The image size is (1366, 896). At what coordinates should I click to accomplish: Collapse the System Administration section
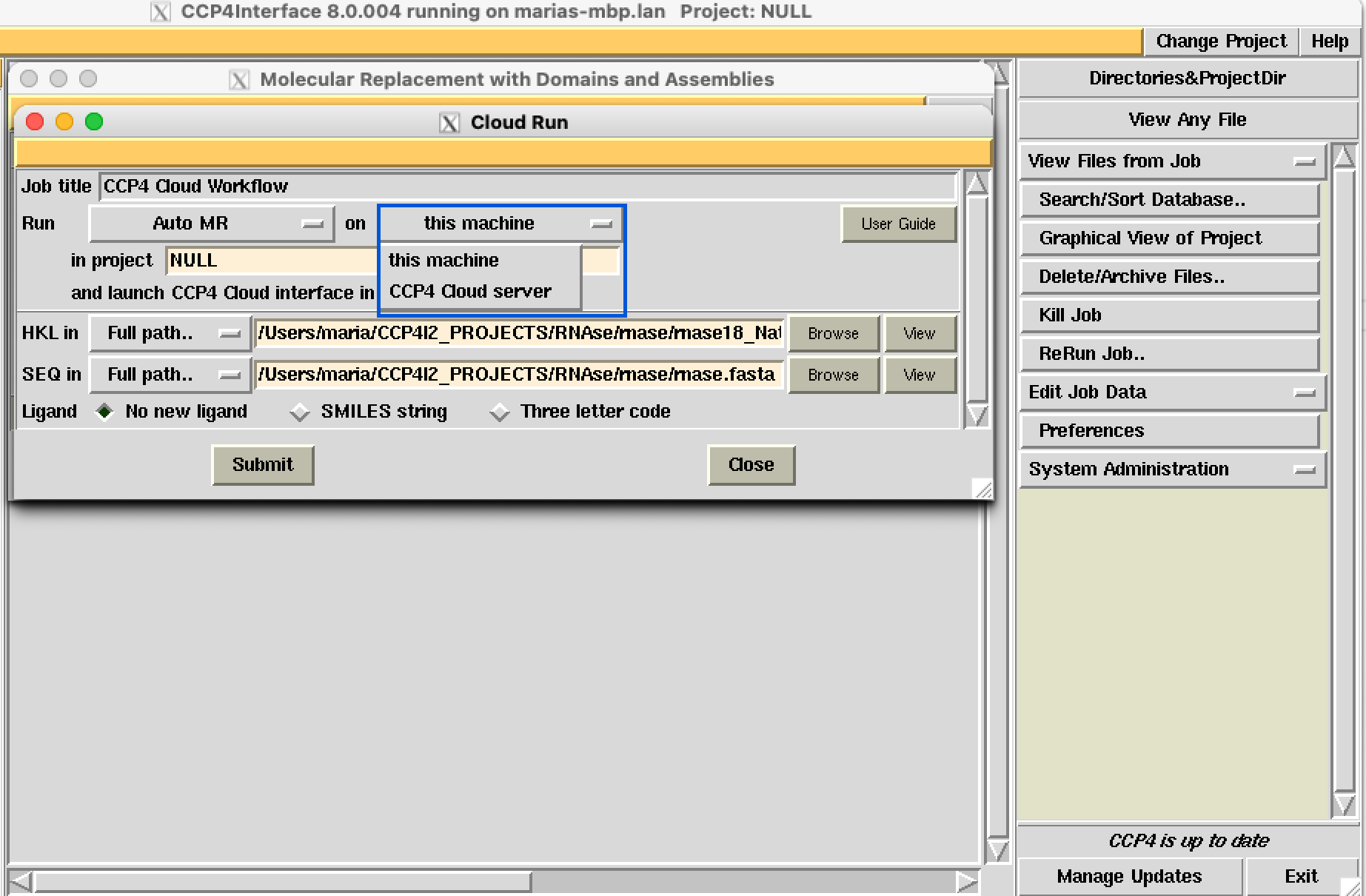pyautogui.click(x=1306, y=469)
